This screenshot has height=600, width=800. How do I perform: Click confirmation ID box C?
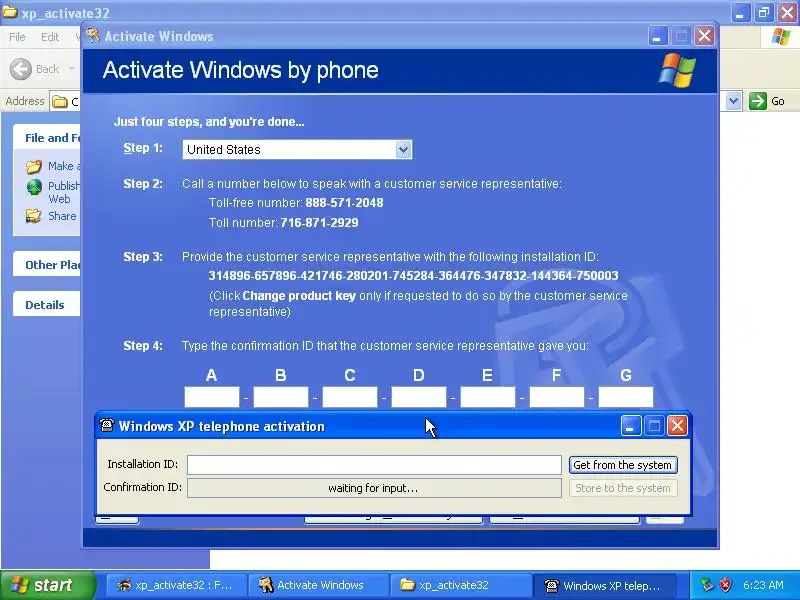click(x=349, y=397)
